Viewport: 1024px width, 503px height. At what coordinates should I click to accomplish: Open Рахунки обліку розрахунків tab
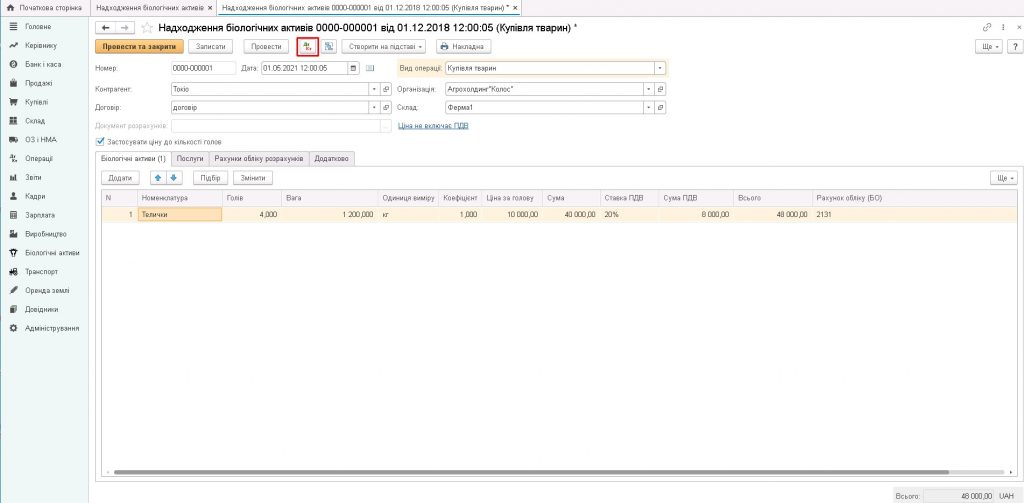[x=258, y=158]
